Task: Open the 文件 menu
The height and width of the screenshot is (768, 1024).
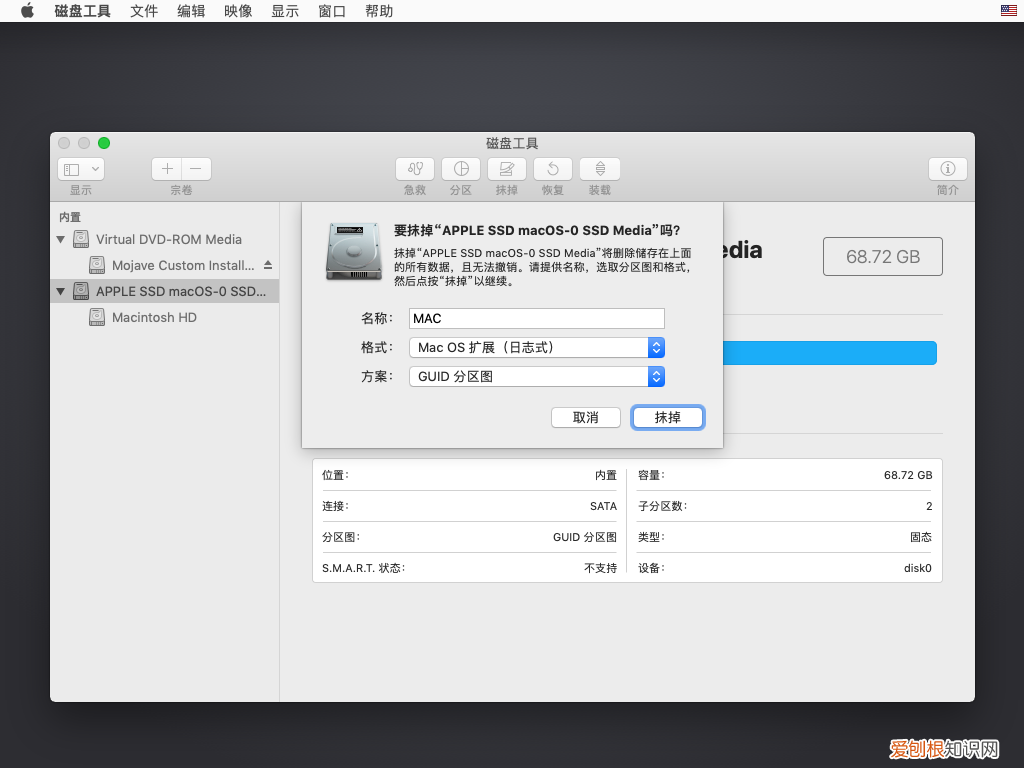Action: coord(144,11)
